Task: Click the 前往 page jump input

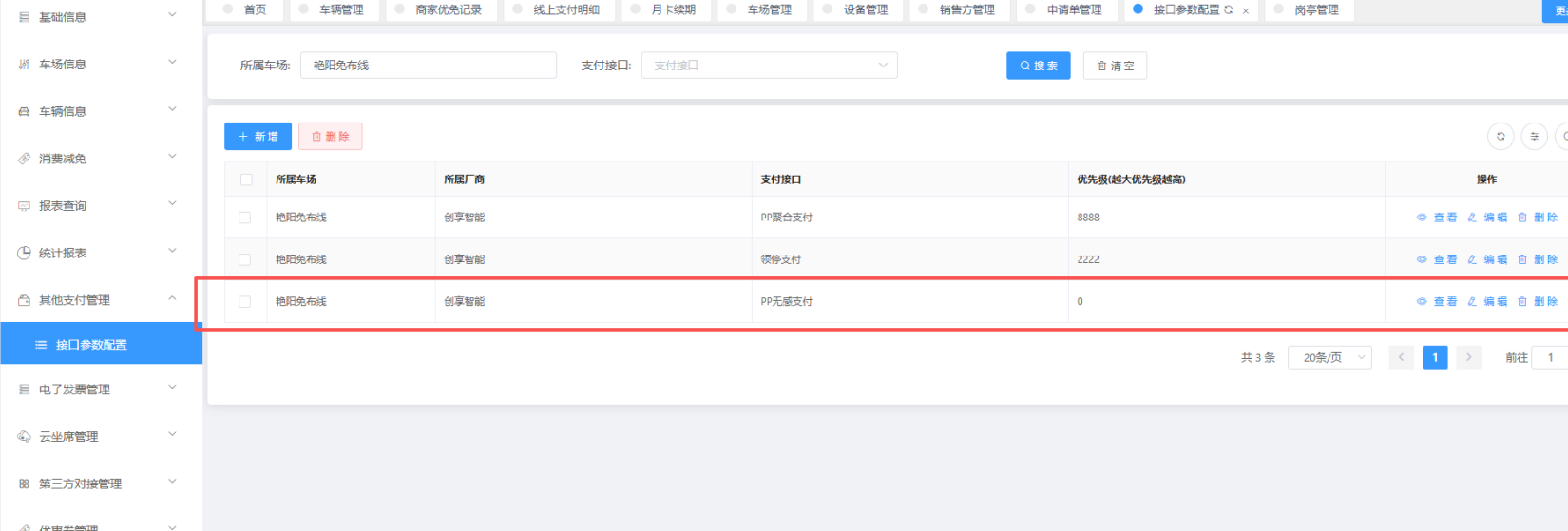Action: [x=1550, y=358]
